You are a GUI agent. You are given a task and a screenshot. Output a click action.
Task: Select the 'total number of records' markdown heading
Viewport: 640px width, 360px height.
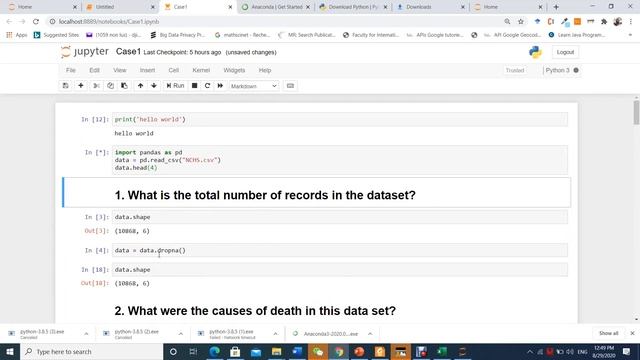[x=265, y=195]
